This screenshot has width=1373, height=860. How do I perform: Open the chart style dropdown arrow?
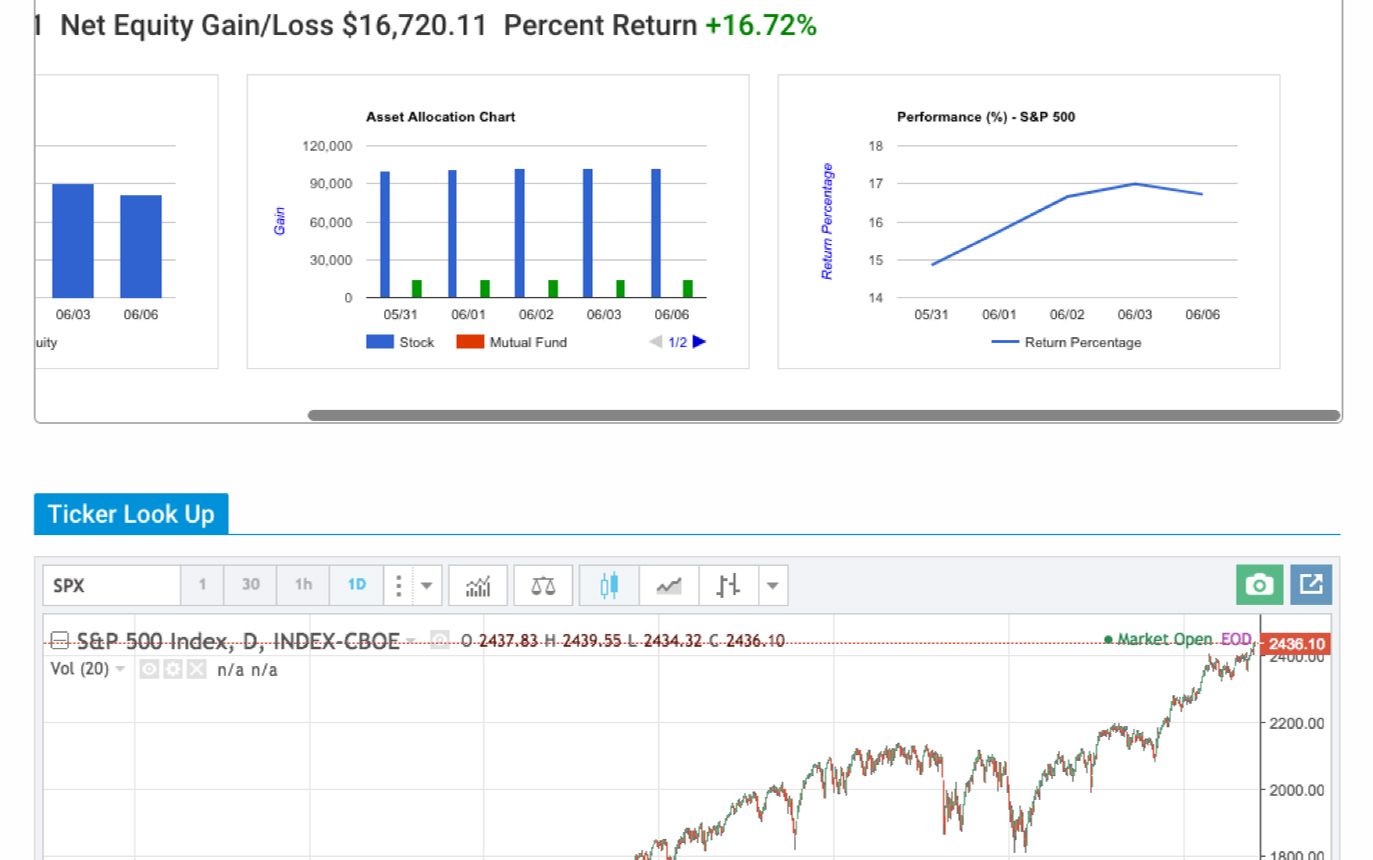(773, 586)
